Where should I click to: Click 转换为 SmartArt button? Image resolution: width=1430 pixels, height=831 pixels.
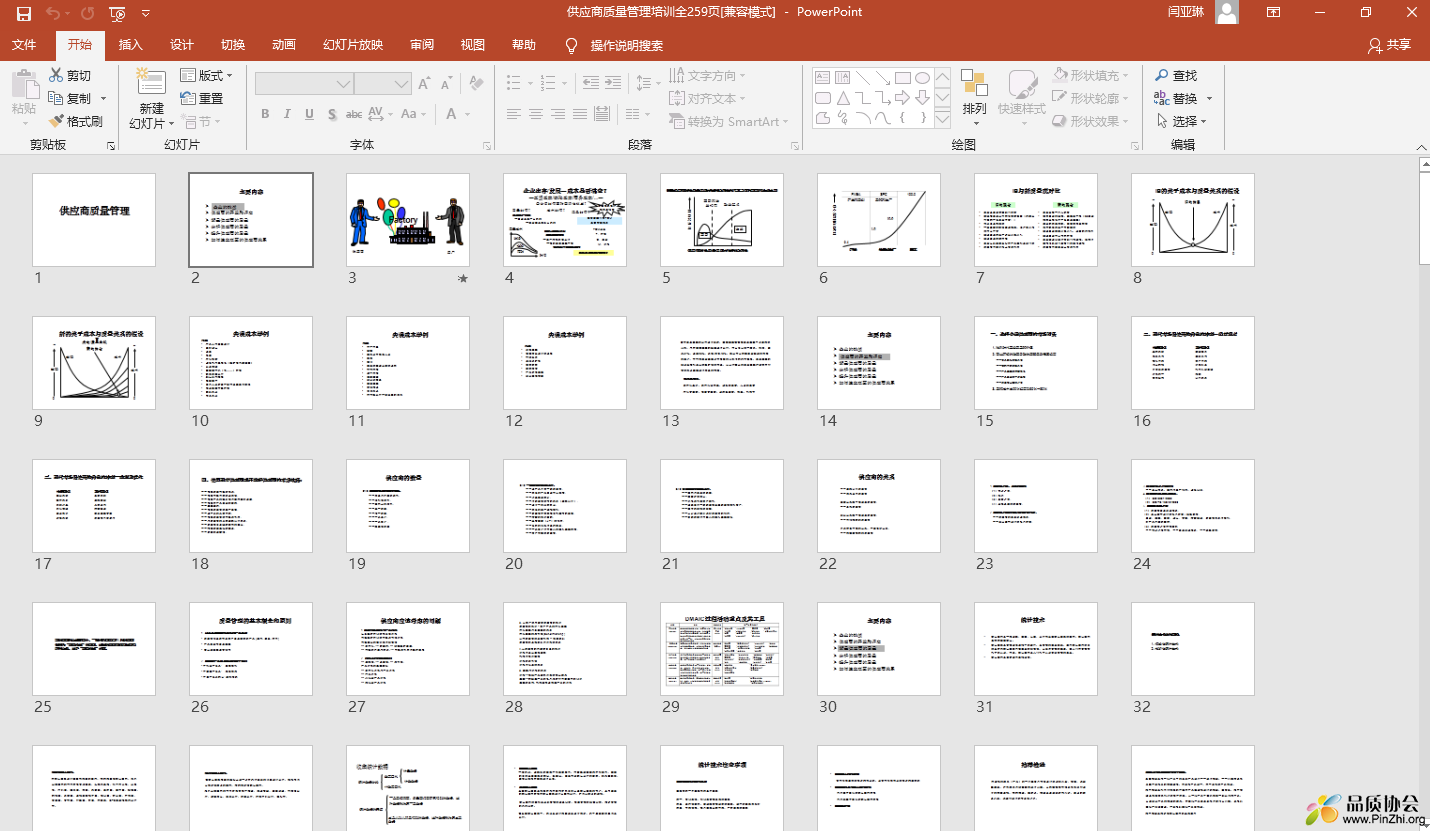click(x=729, y=121)
